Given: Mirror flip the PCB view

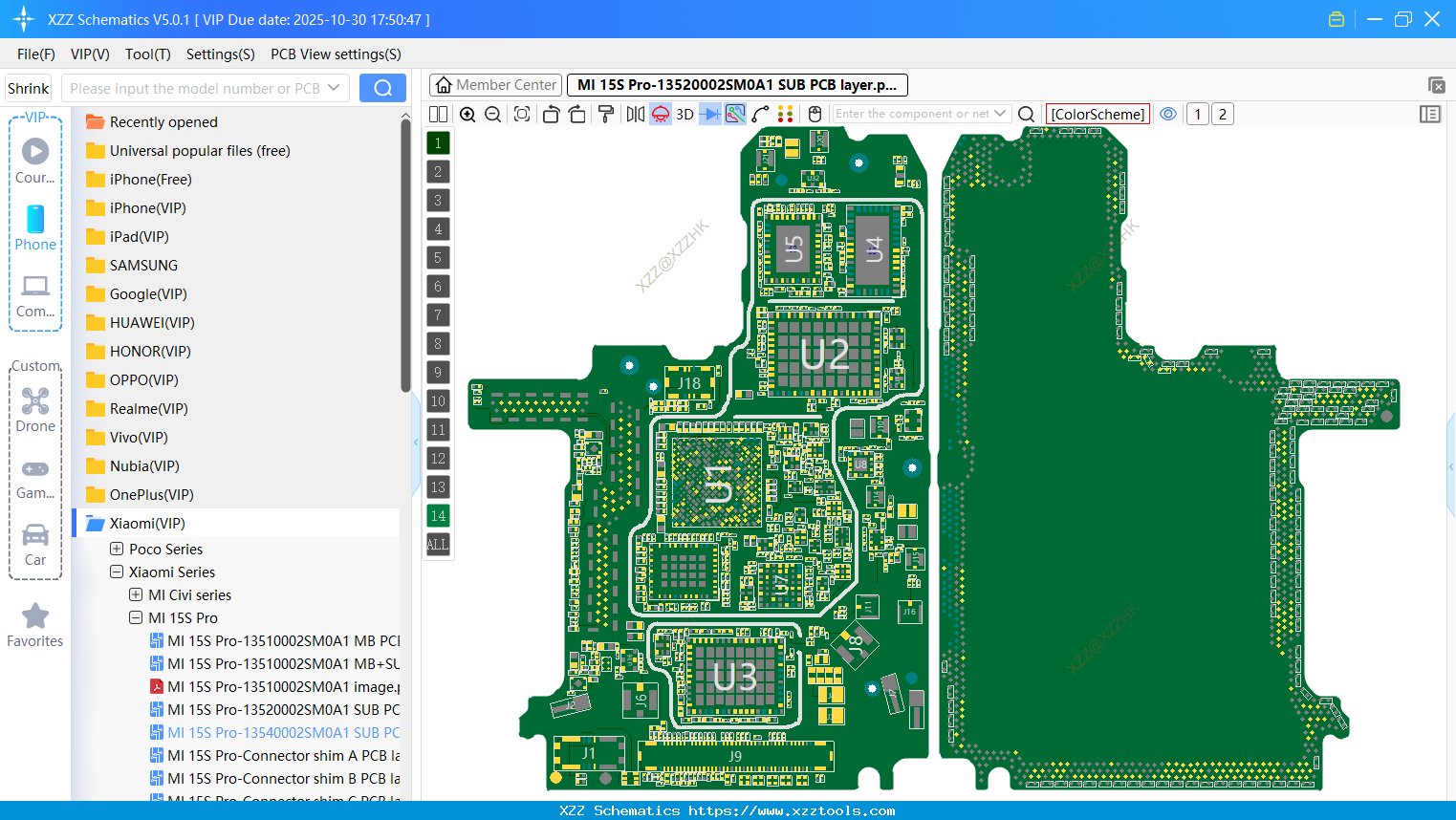Looking at the screenshot, I should [636, 114].
